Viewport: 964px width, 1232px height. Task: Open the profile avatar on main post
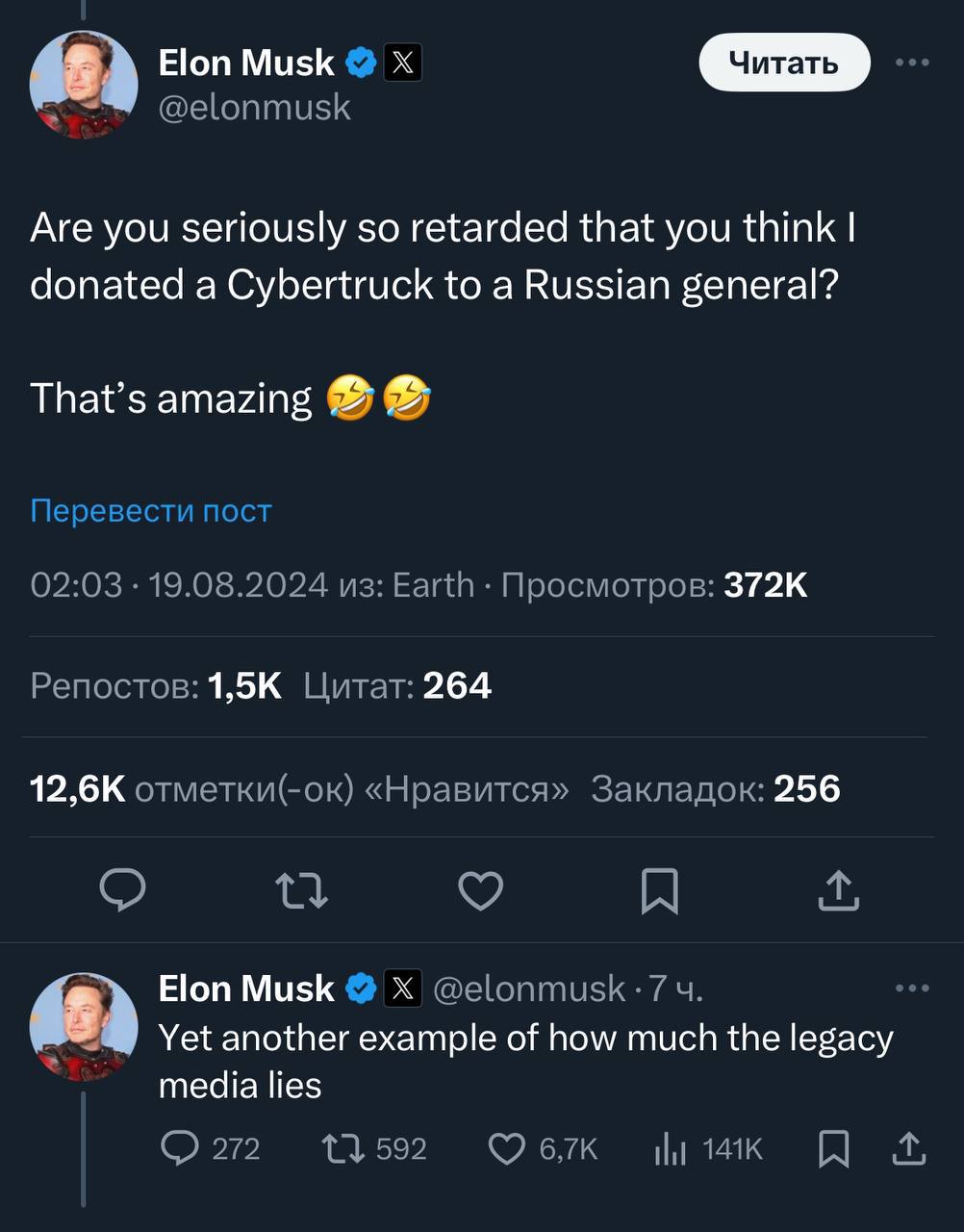point(84,85)
